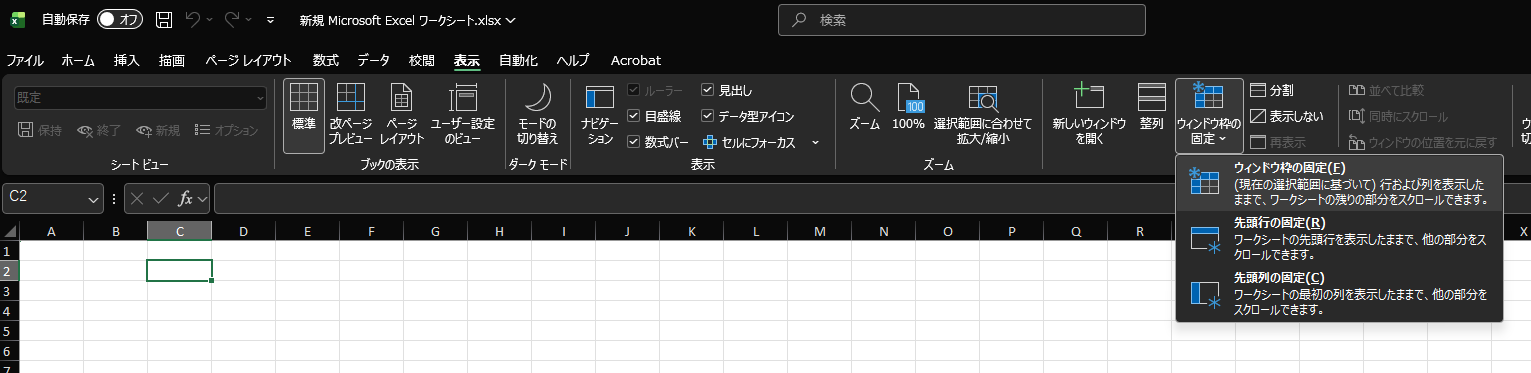
Task: Open ユーザー設定のビュー custom views
Action: (x=462, y=115)
